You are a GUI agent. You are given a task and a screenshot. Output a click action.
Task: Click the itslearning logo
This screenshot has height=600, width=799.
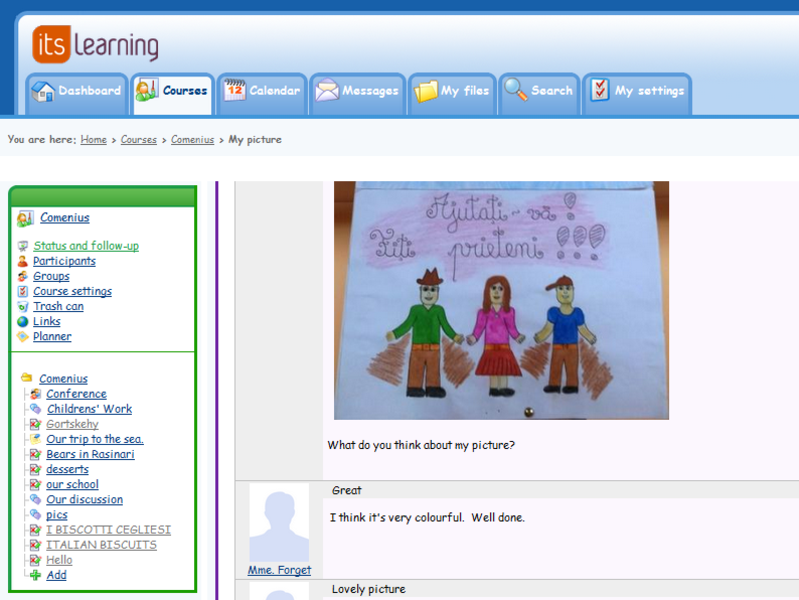95,44
